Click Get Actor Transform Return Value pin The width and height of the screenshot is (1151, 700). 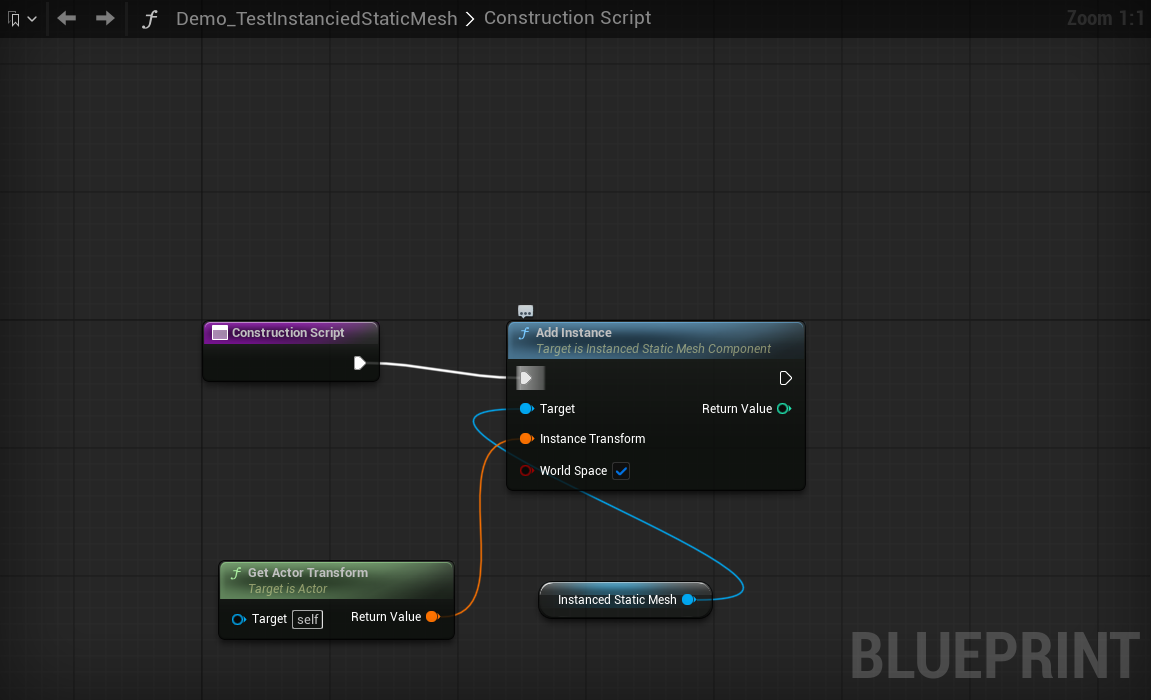(x=432, y=616)
